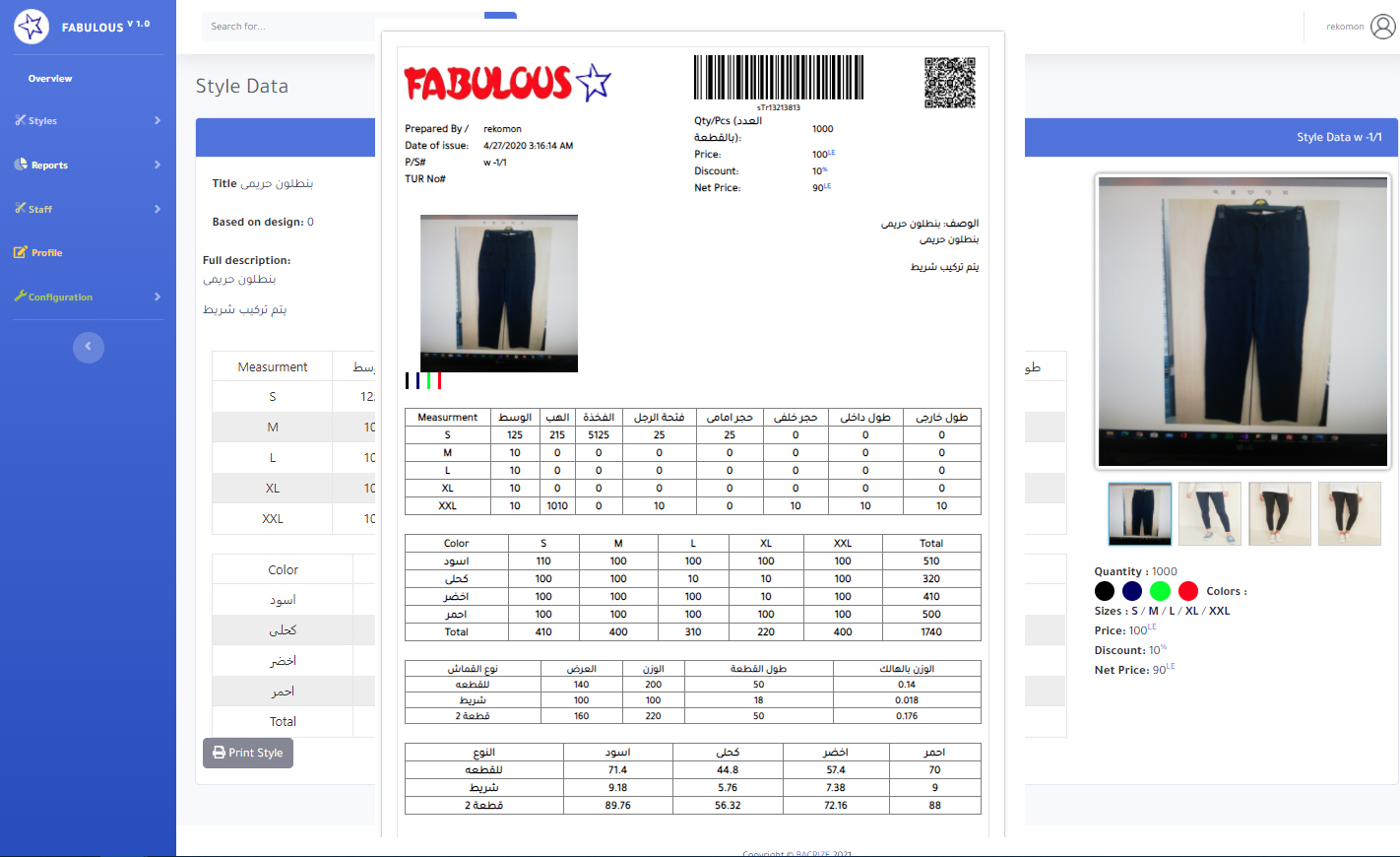Collapse the sidebar with round arrow button
Screen dimensions: 1400x857
coord(88,347)
